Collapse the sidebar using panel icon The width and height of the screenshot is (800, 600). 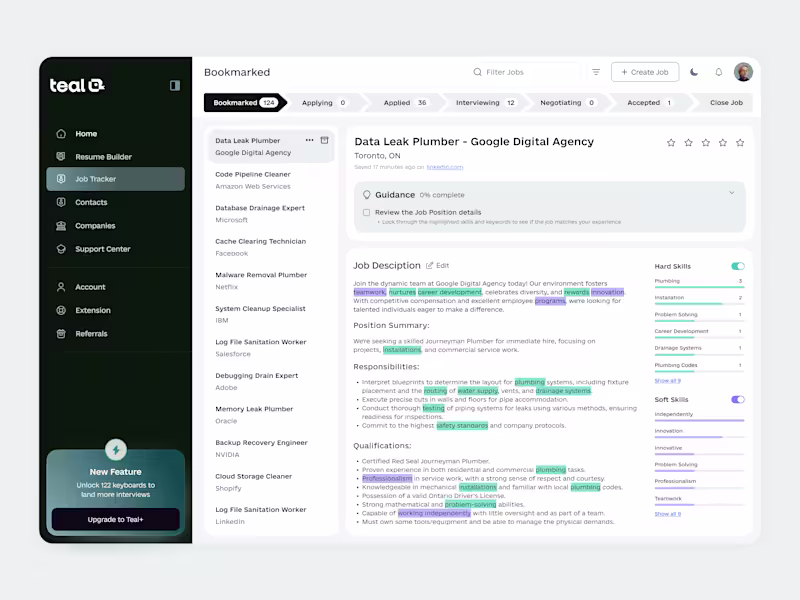pyautogui.click(x=174, y=85)
